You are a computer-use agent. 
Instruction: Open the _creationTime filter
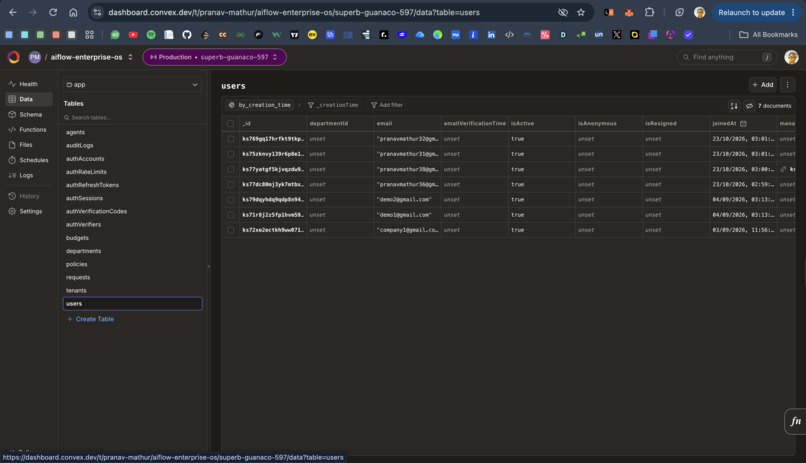(333, 105)
